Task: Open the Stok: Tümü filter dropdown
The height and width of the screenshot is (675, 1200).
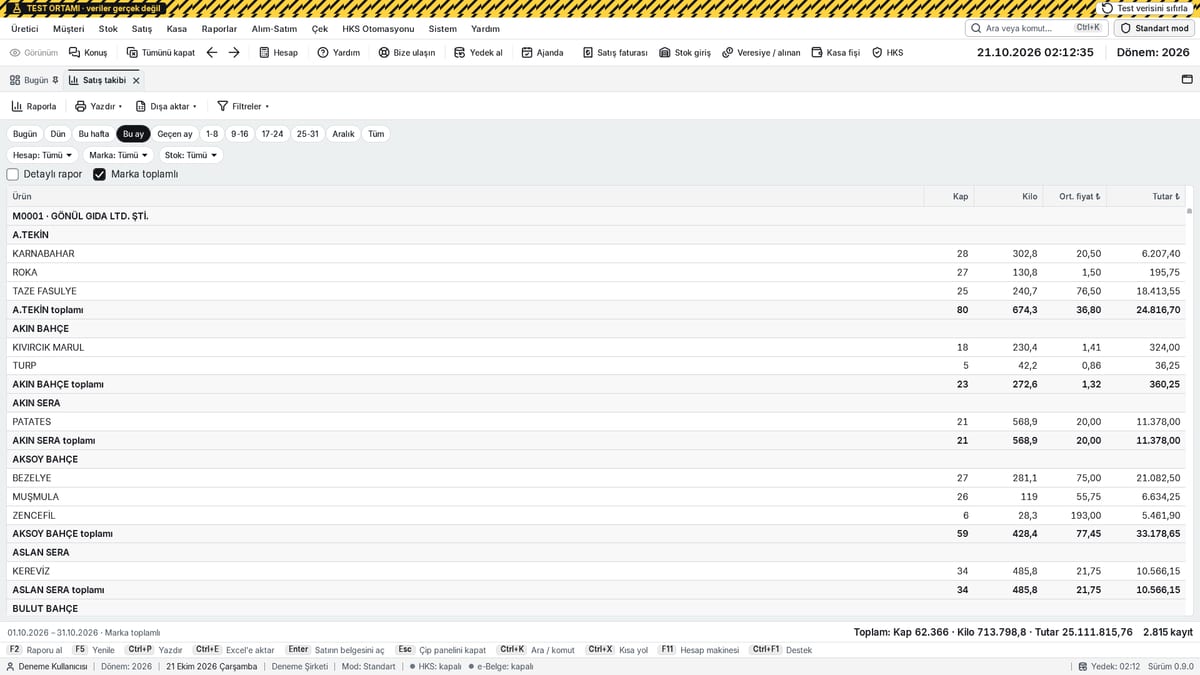Action: point(191,155)
